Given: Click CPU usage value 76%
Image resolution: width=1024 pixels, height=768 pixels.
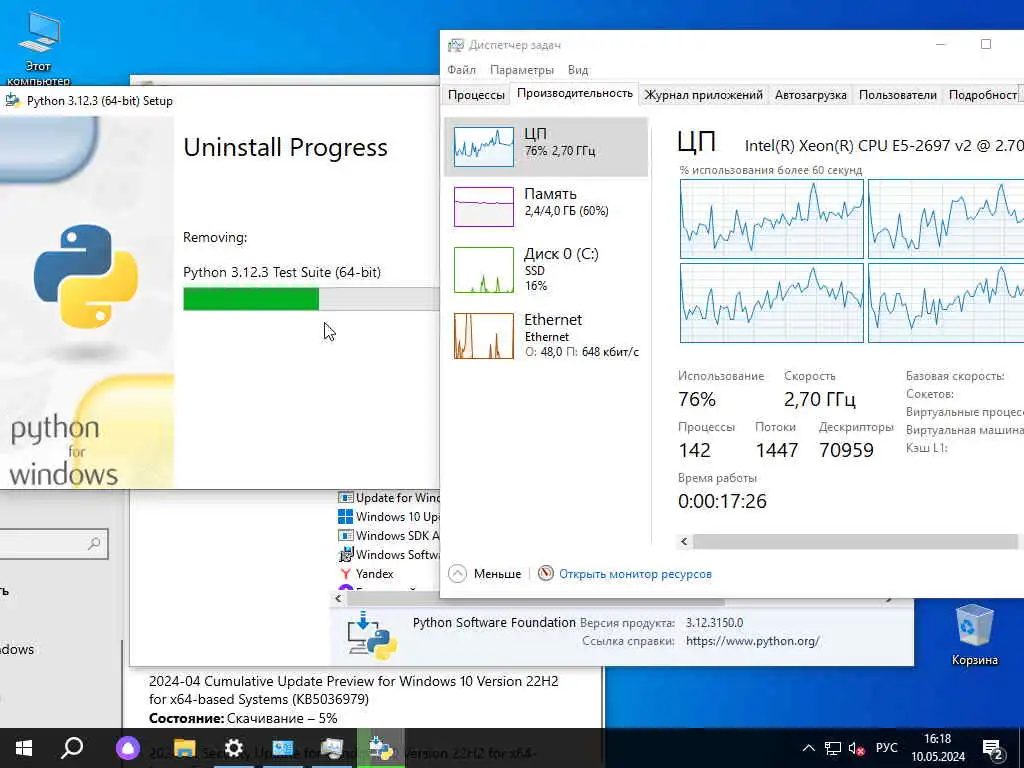Looking at the screenshot, I should [x=697, y=399].
